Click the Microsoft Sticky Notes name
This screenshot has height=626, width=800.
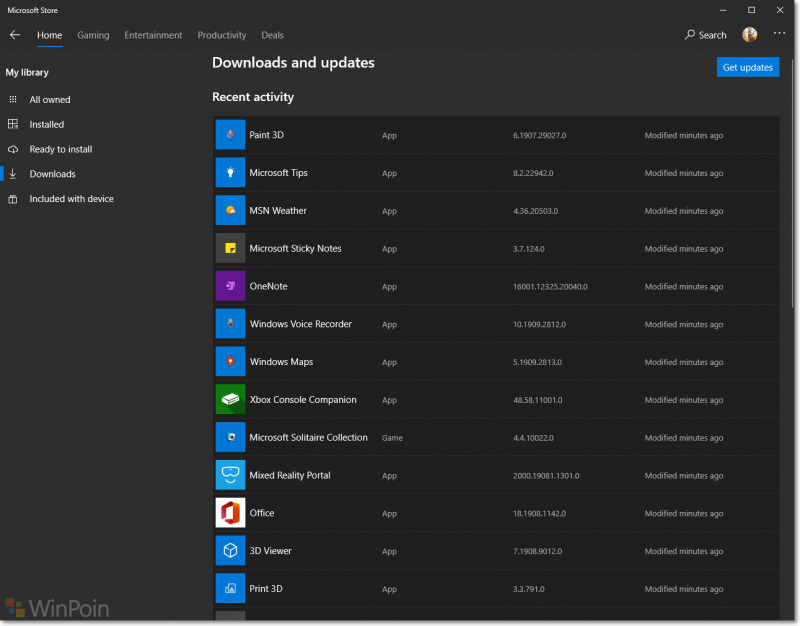[x=295, y=248]
